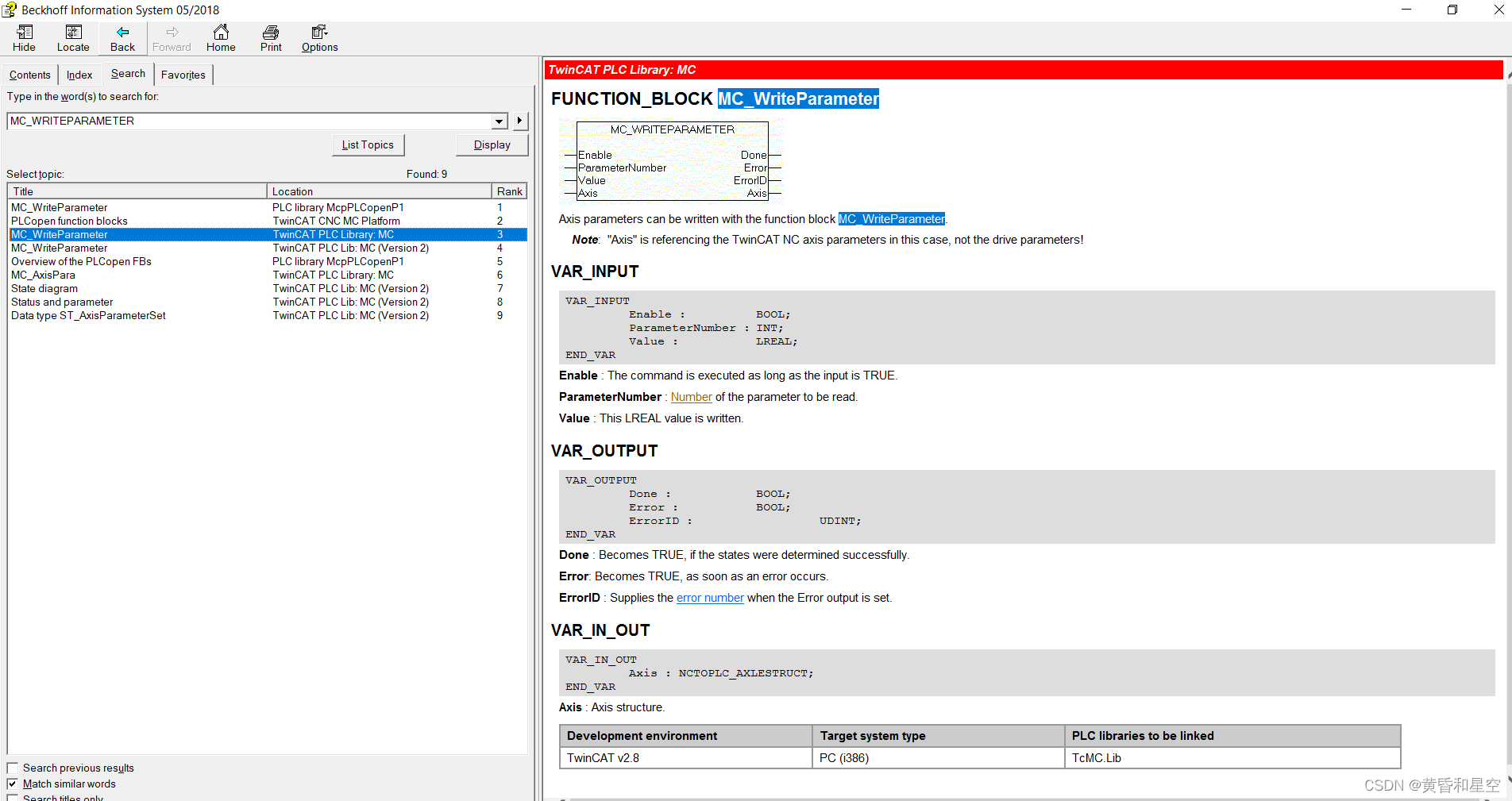Viewport: 1512px width, 801px height.
Task: Open the Number parameter link
Action: [x=691, y=397]
